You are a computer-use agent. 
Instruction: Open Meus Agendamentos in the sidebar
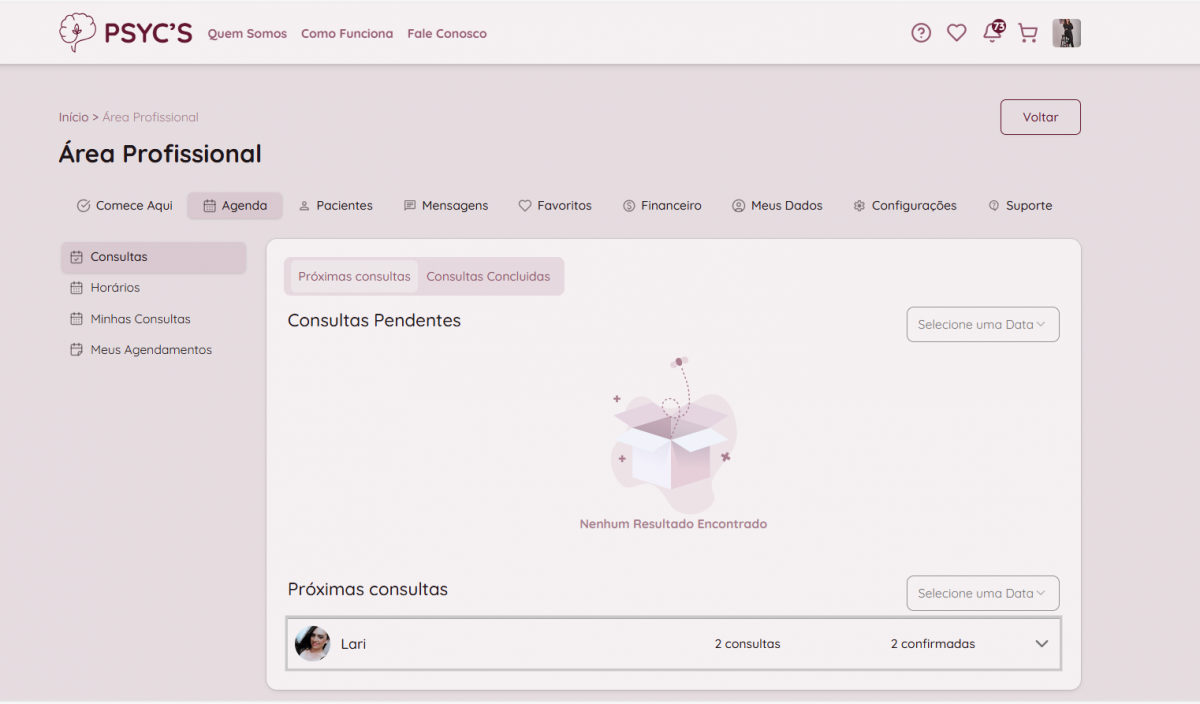pyautogui.click(x=150, y=350)
